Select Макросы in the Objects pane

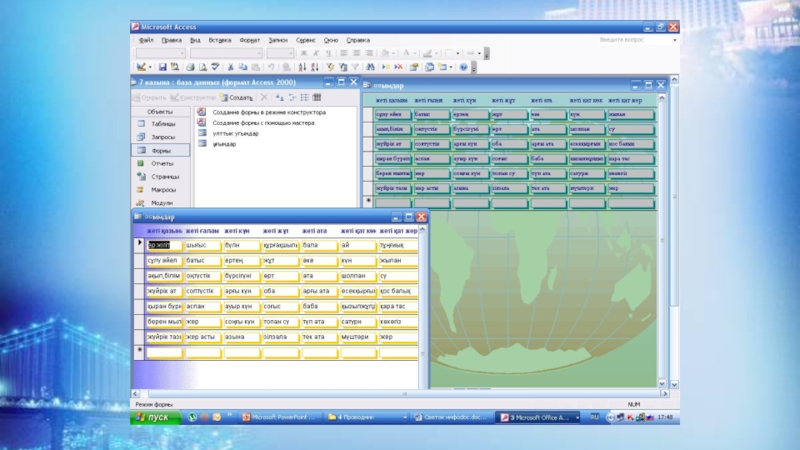pos(161,190)
